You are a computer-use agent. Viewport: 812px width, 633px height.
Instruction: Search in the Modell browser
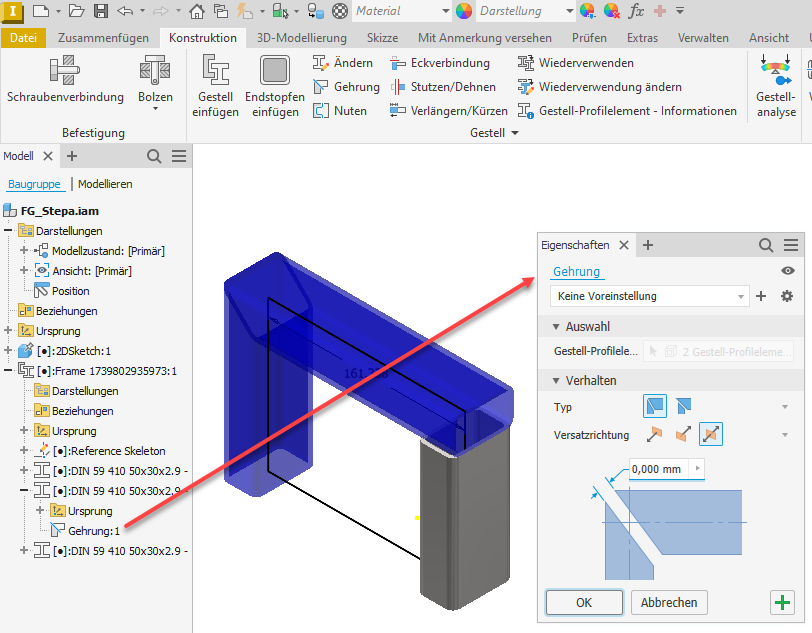(x=154, y=156)
